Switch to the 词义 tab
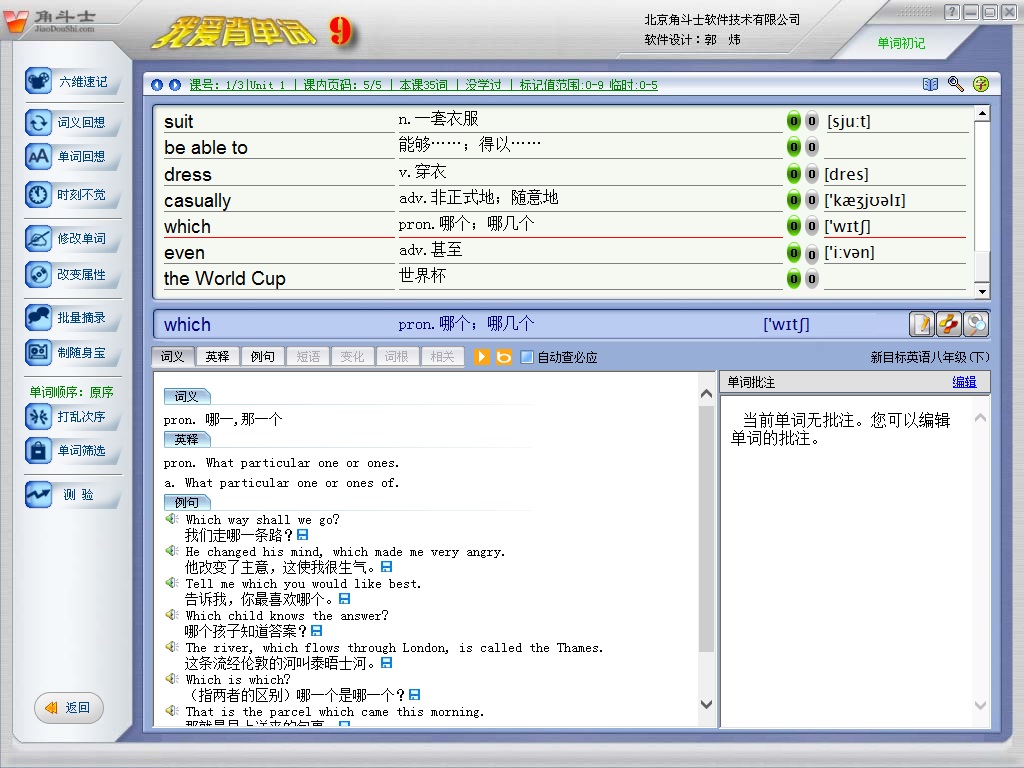1024x768 pixels. 173,357
